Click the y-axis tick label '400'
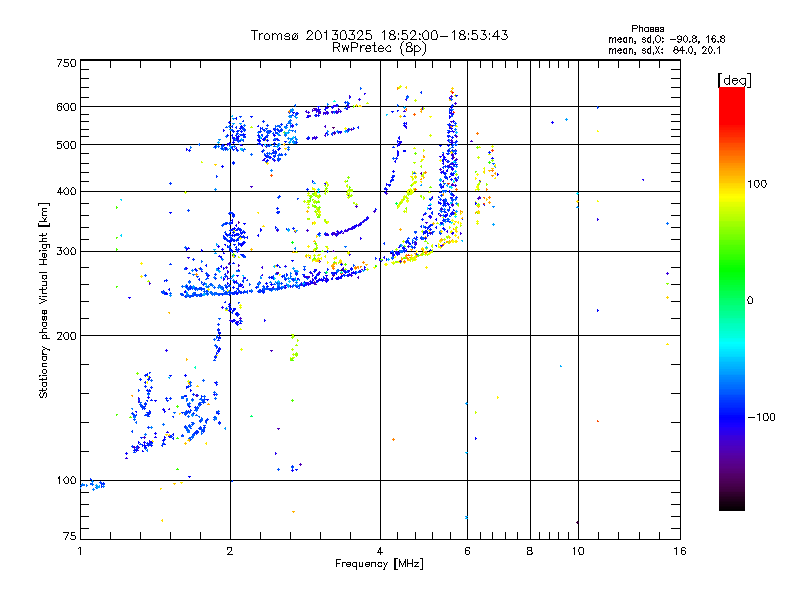The image size is (800, 600). pos(66,192)
